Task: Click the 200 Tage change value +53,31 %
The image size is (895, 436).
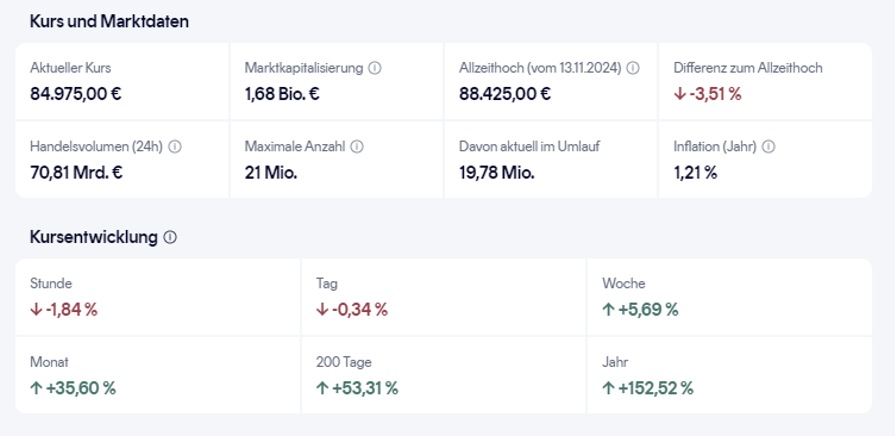Action: [365, 388]
